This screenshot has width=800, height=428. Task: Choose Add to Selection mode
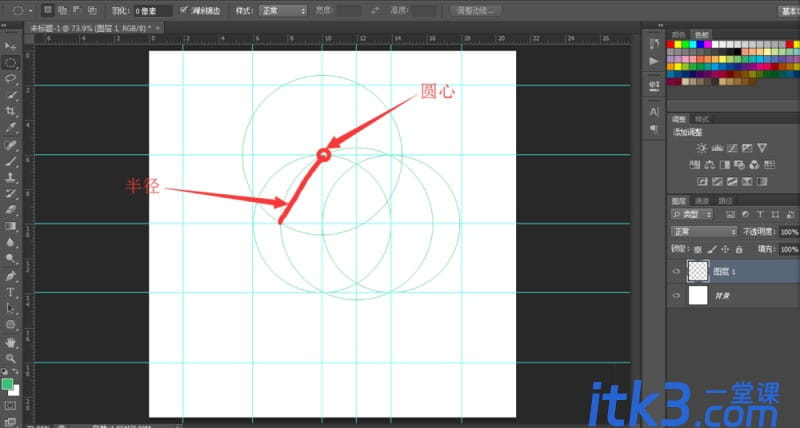pos(62,10)
